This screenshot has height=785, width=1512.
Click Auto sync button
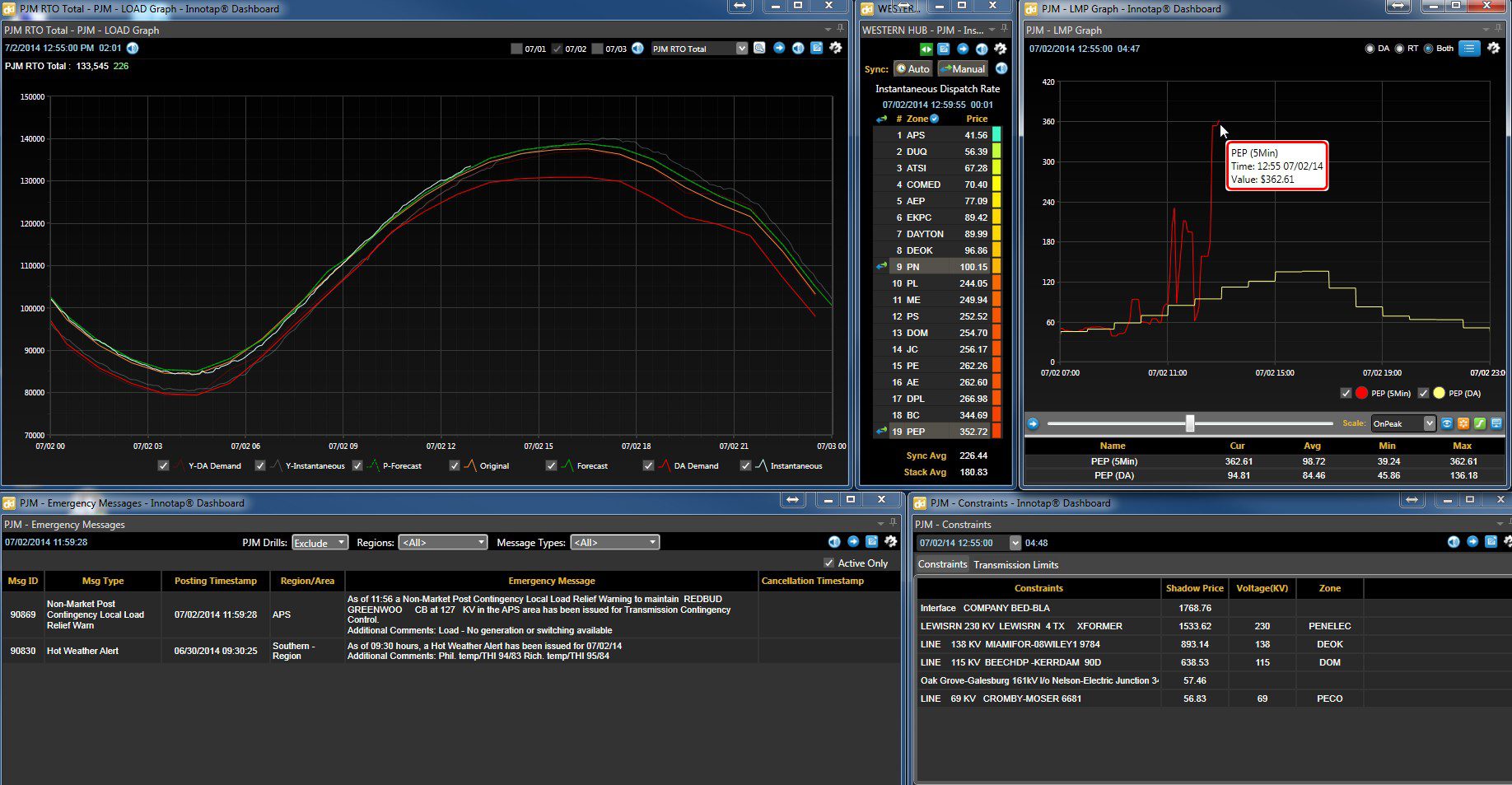[x=913, y=69]
